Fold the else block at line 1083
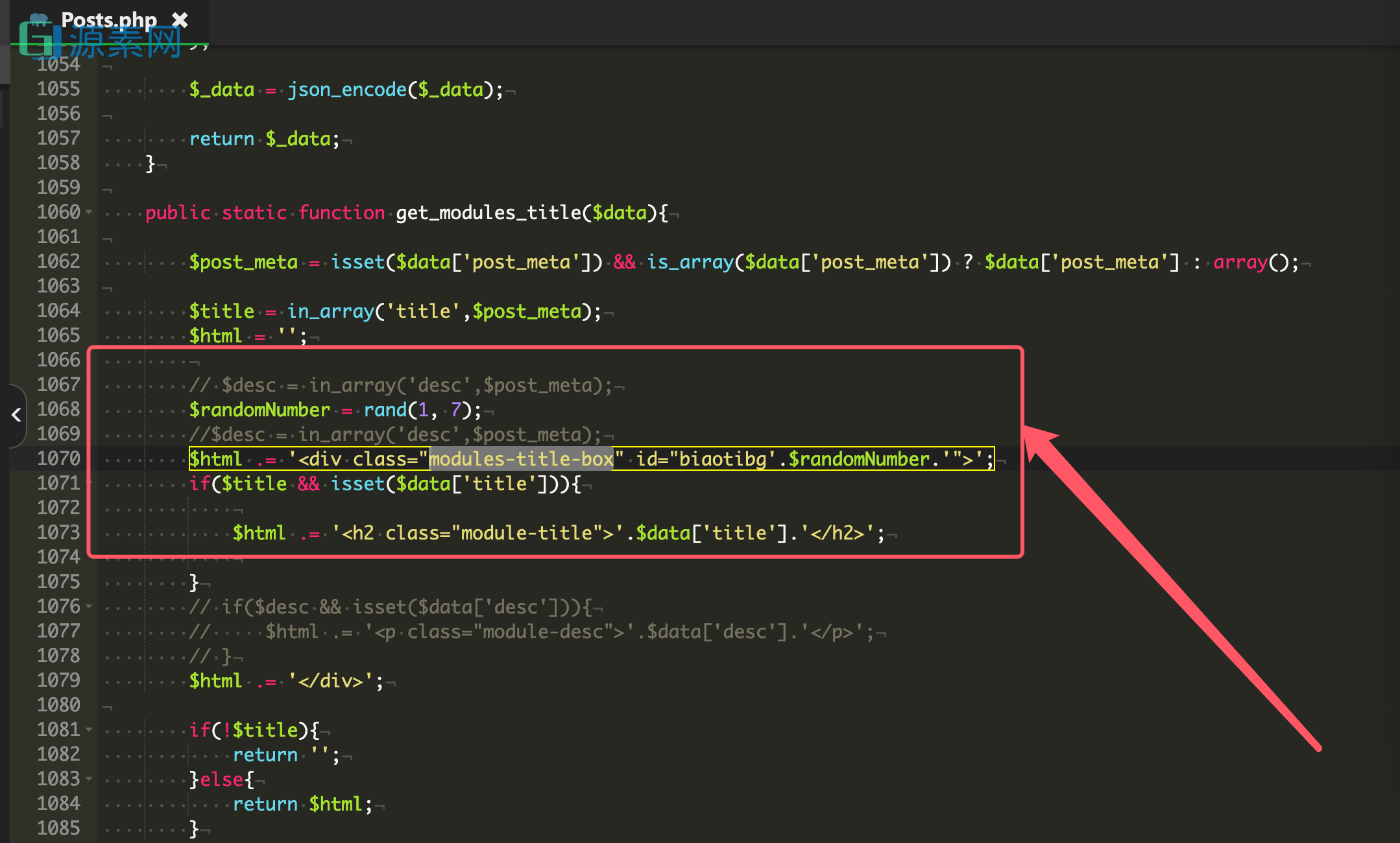Viewport: 1400px width, 843px height. tap(90, 779)
